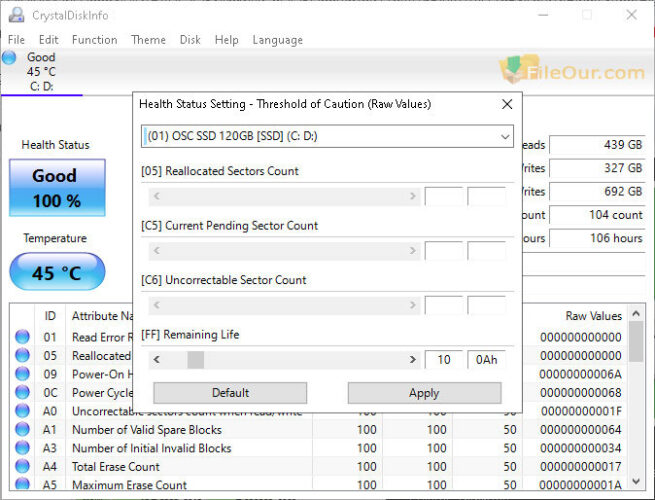Click status orb for attribute 0C Power Cycle
The height and width of the screenshot is (500, 655).
pos(23,393)
